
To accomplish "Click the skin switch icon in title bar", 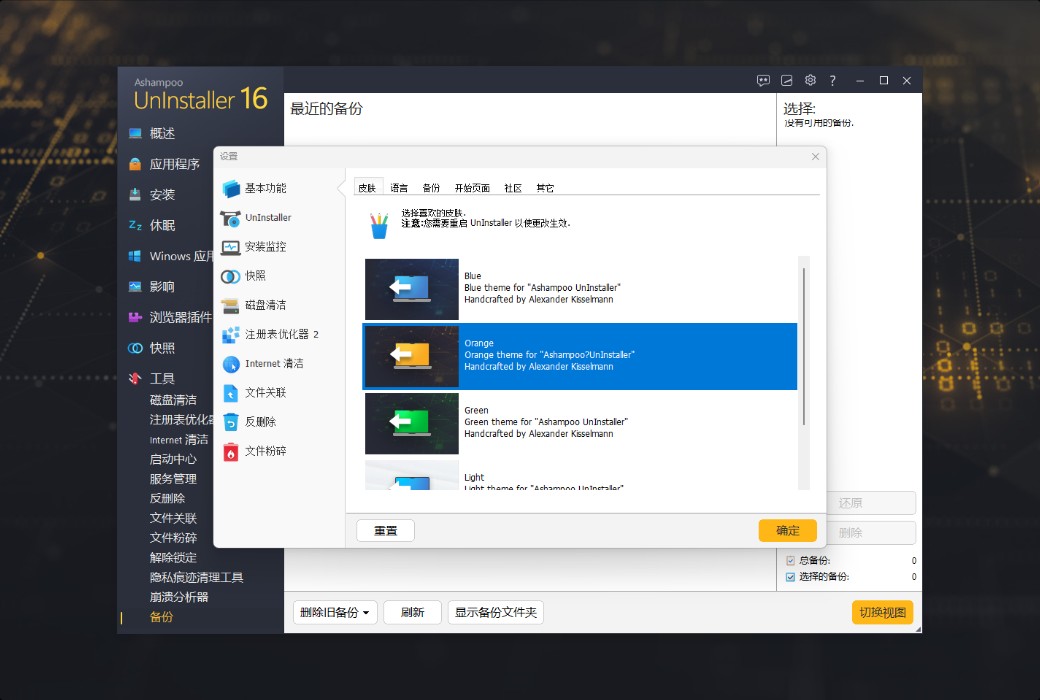I will tap(787, 80).
